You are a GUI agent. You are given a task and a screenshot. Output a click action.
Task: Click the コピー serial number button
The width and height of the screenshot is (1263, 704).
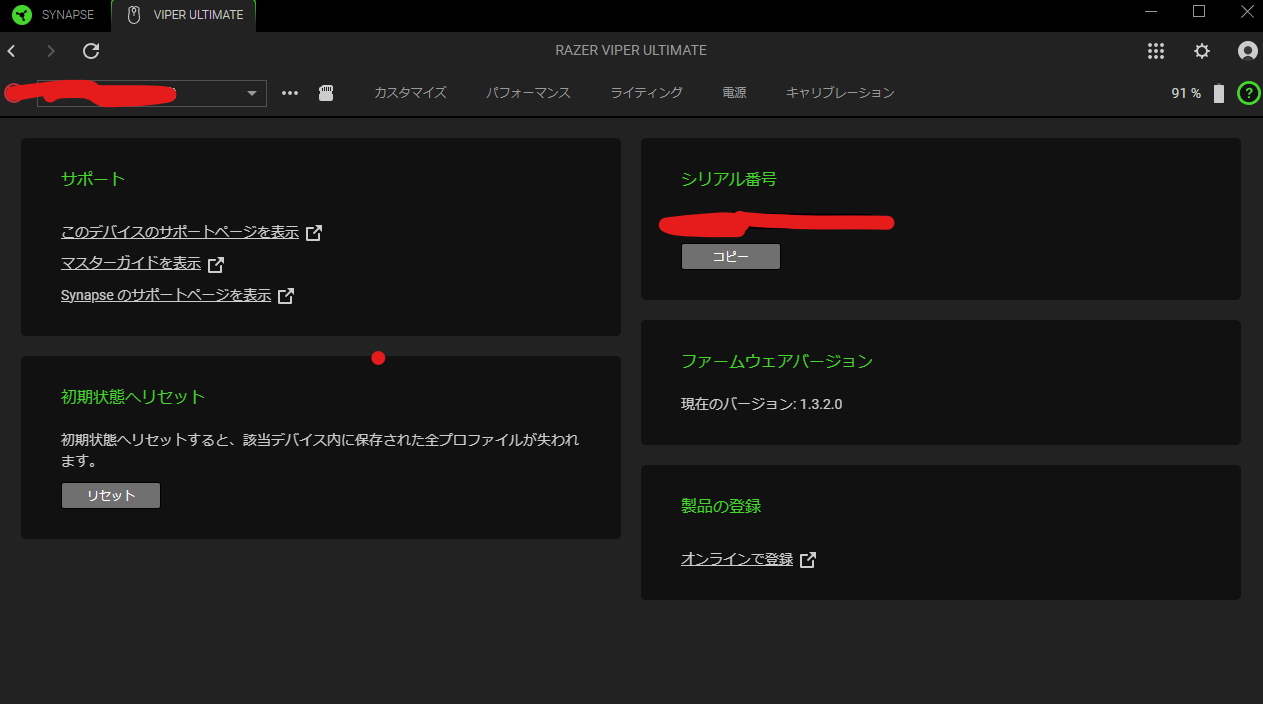tap(731, 257)
